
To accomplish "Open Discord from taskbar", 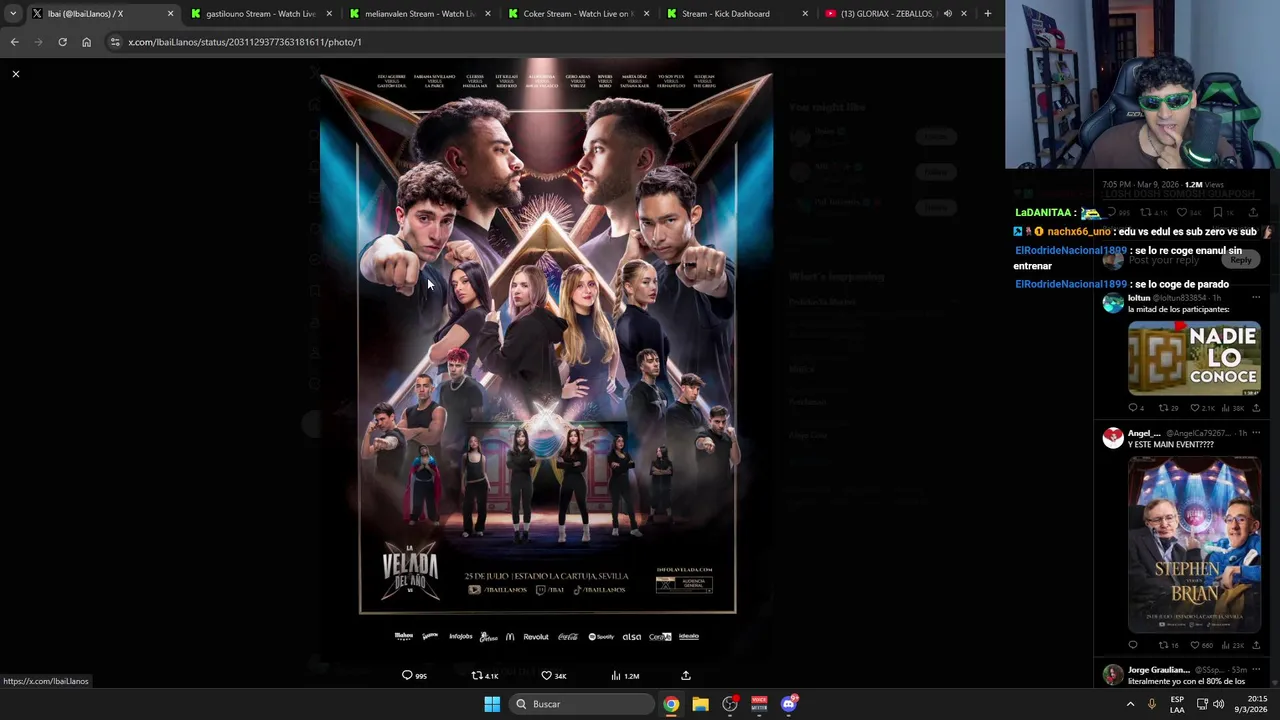I will (789, 704).
